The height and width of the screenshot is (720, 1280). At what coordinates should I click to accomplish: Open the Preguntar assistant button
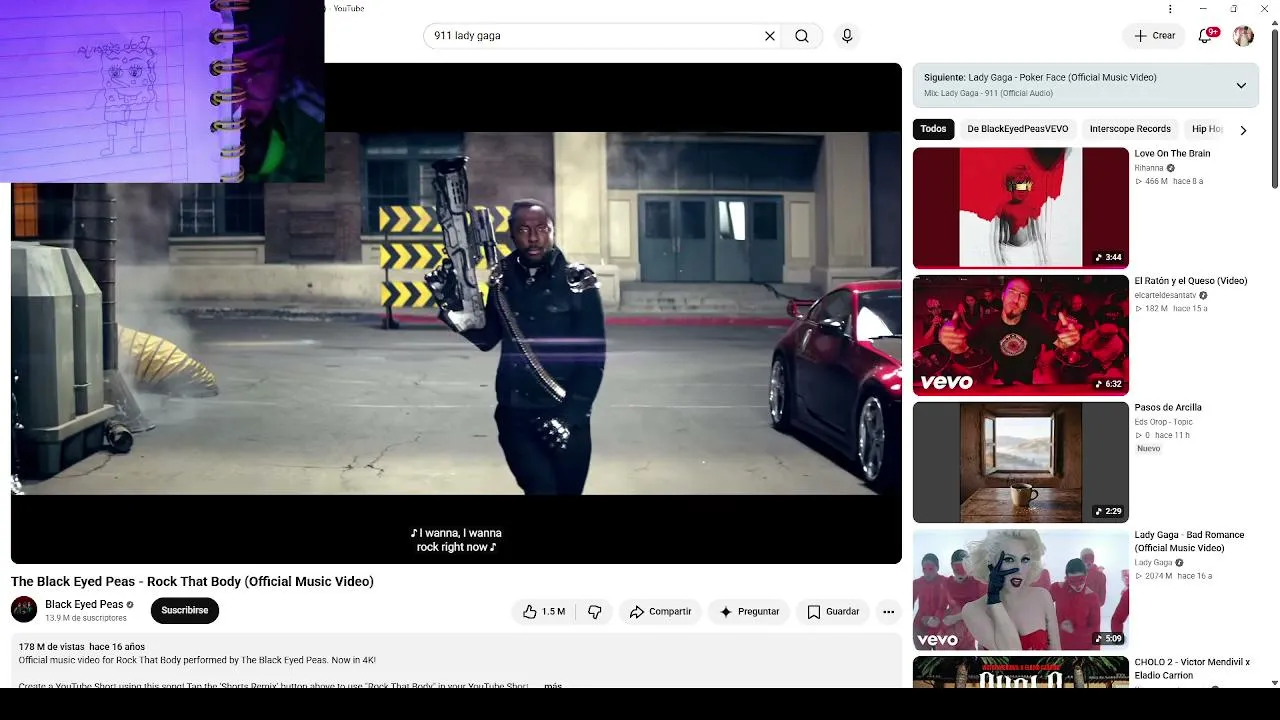coord(749,612)
